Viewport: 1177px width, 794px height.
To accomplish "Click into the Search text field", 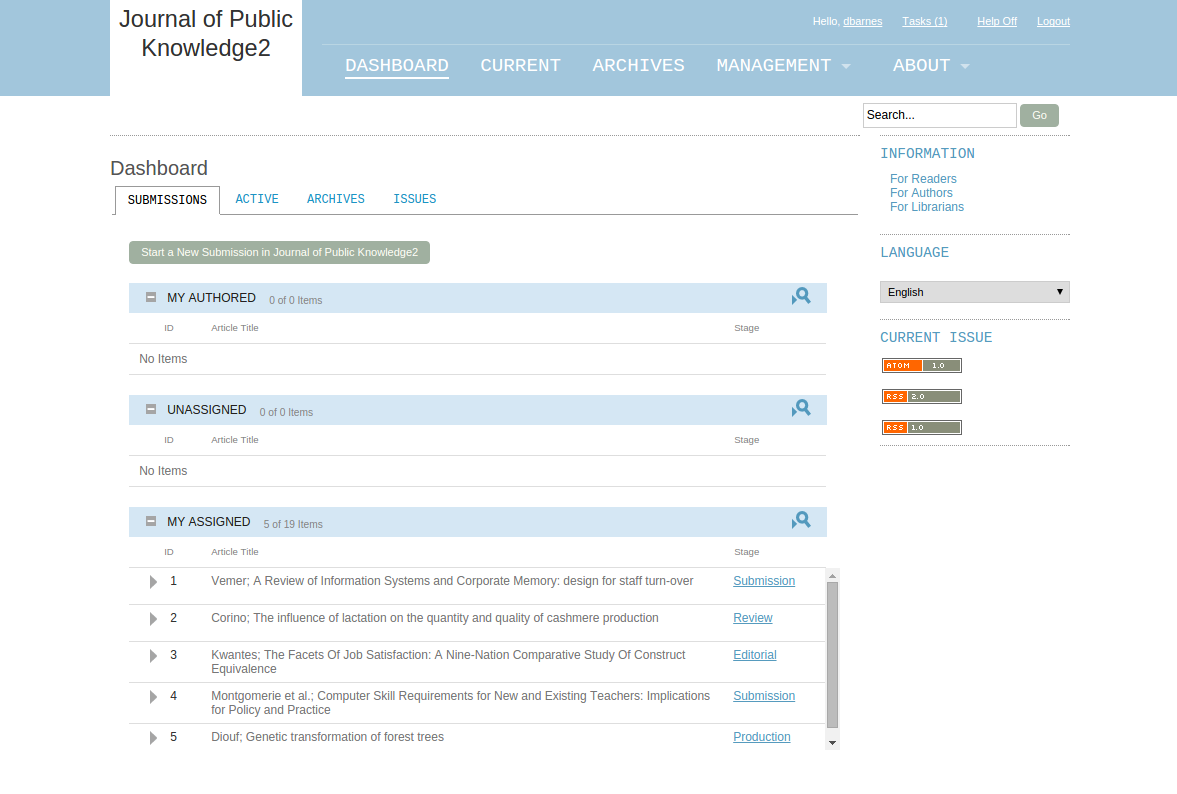I will point(939,115).
